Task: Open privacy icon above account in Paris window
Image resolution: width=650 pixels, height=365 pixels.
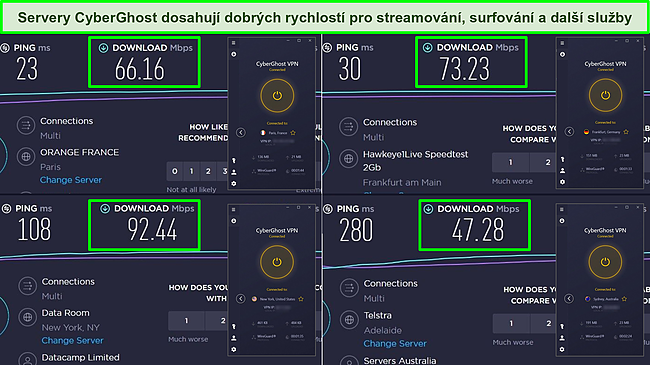Action: [234, 161]
